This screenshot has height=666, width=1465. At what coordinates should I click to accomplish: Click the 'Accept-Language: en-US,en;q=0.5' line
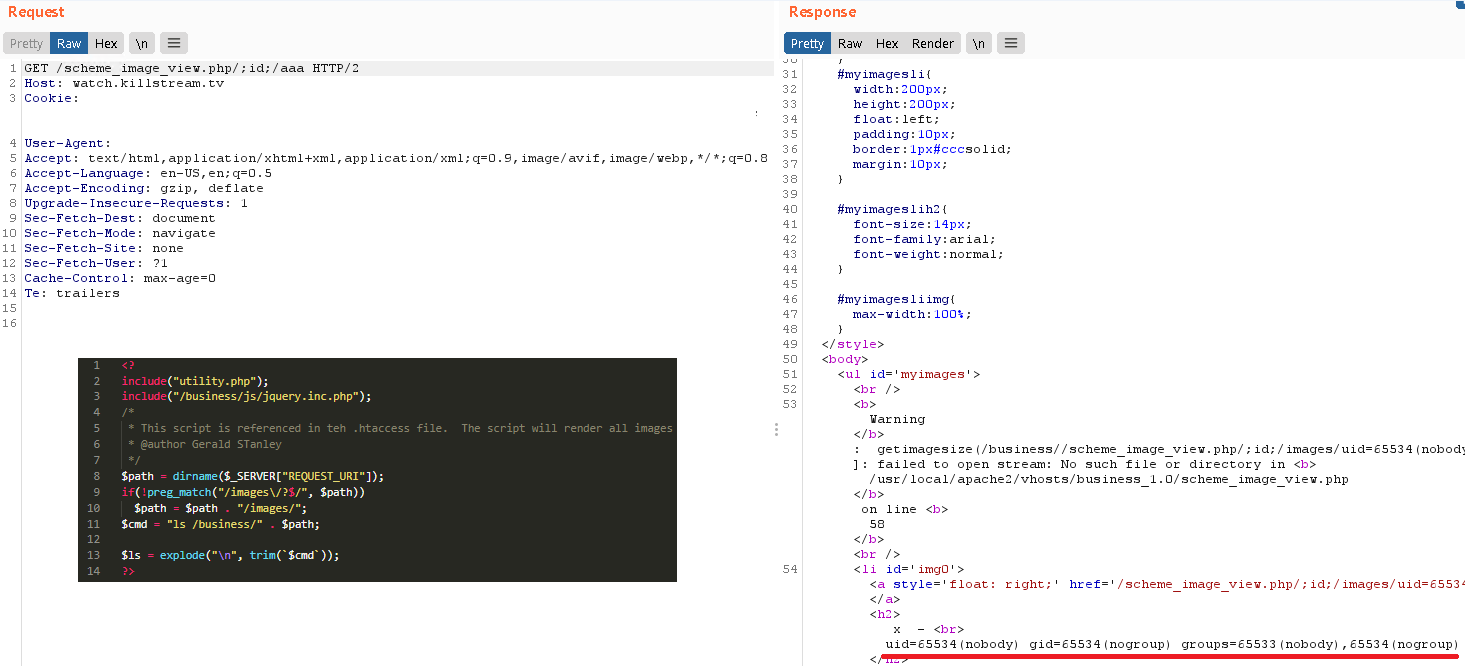(x=148, y=173)
